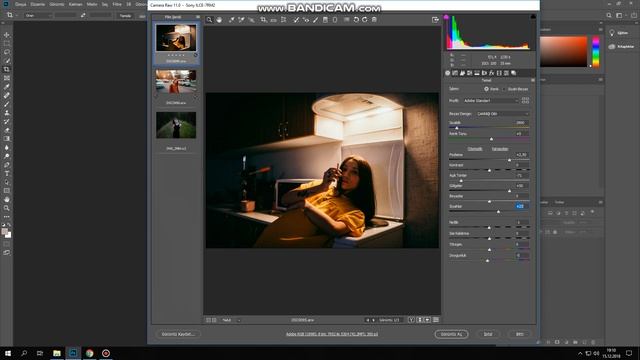Switch to the Detail panel tab

462,73
